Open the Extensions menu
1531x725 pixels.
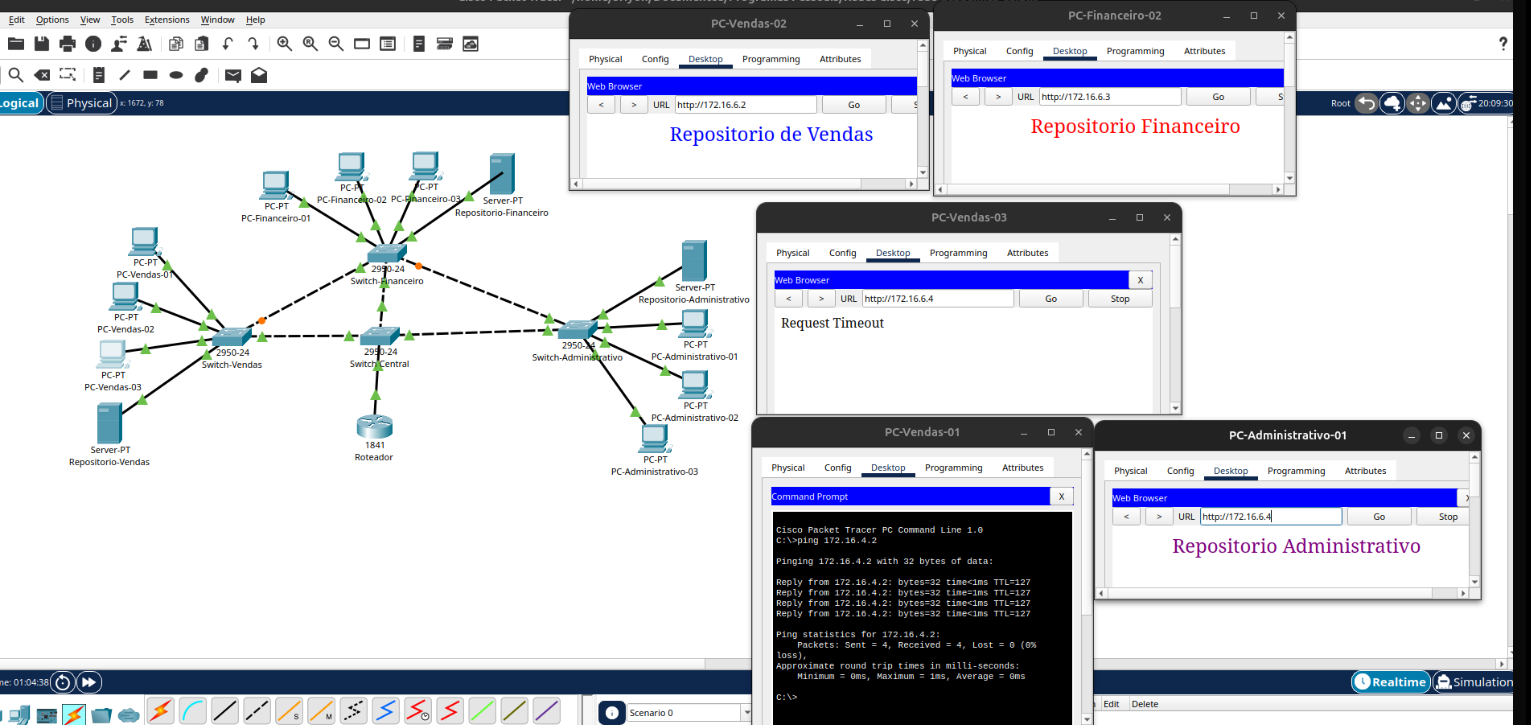point(167,20)
